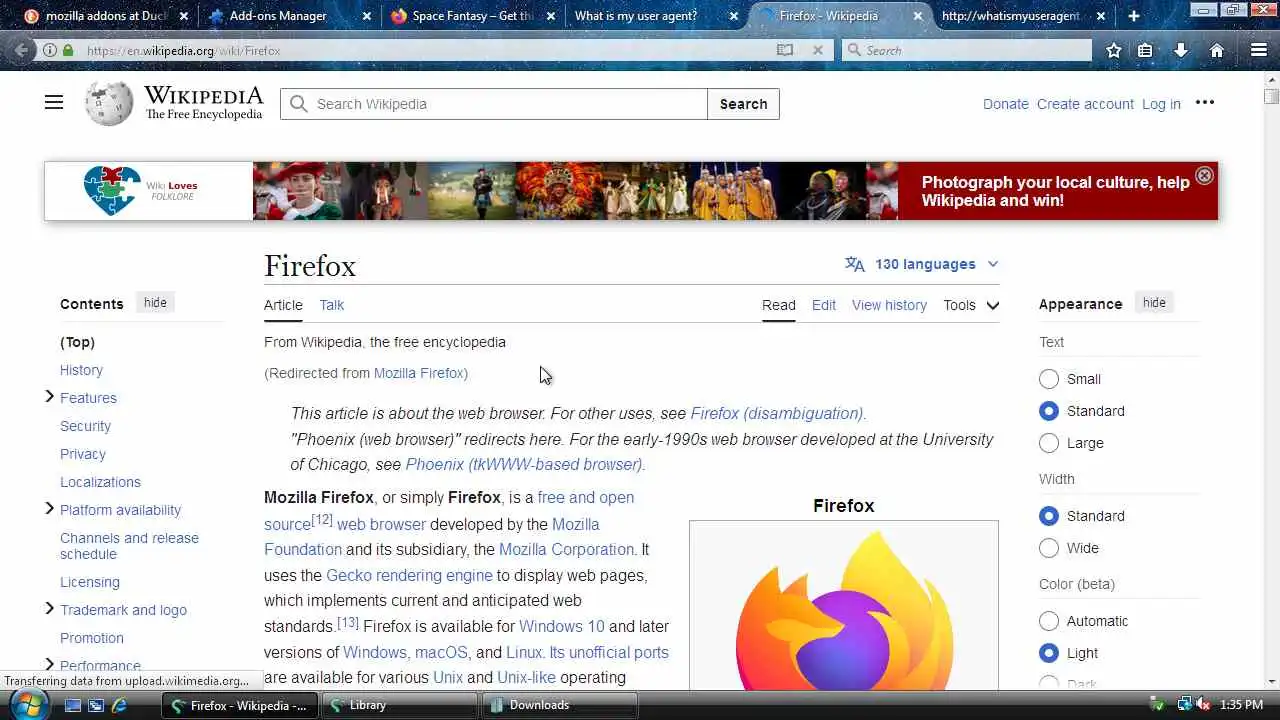Click the Wiki Loves Folklore heart logo
This screenshot has width=1280, height=720.
pyautogui.click(x=112, y=190)
